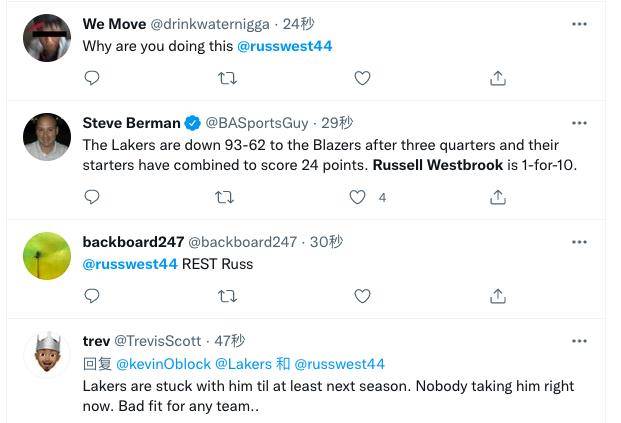Open more options on trev's tweet

click(579, 341)
